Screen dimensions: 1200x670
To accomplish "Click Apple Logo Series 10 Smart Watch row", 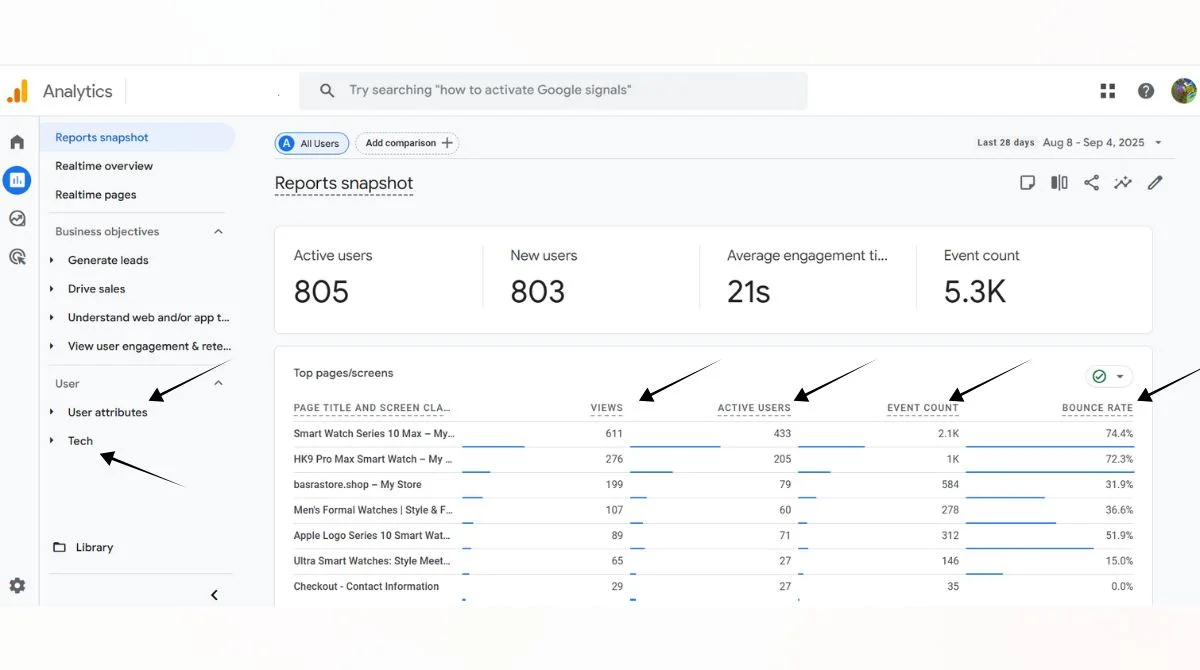I will click(x=713, y=536).
